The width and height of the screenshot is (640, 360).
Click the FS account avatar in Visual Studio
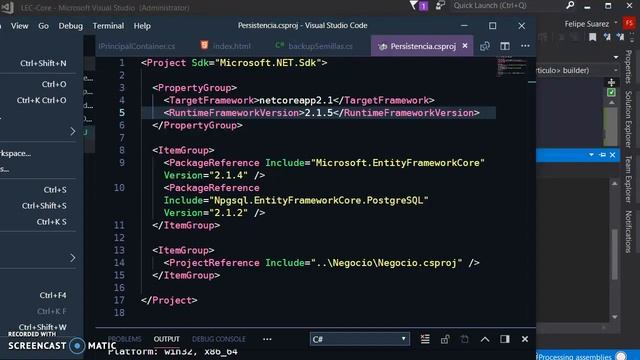point(629,23)
